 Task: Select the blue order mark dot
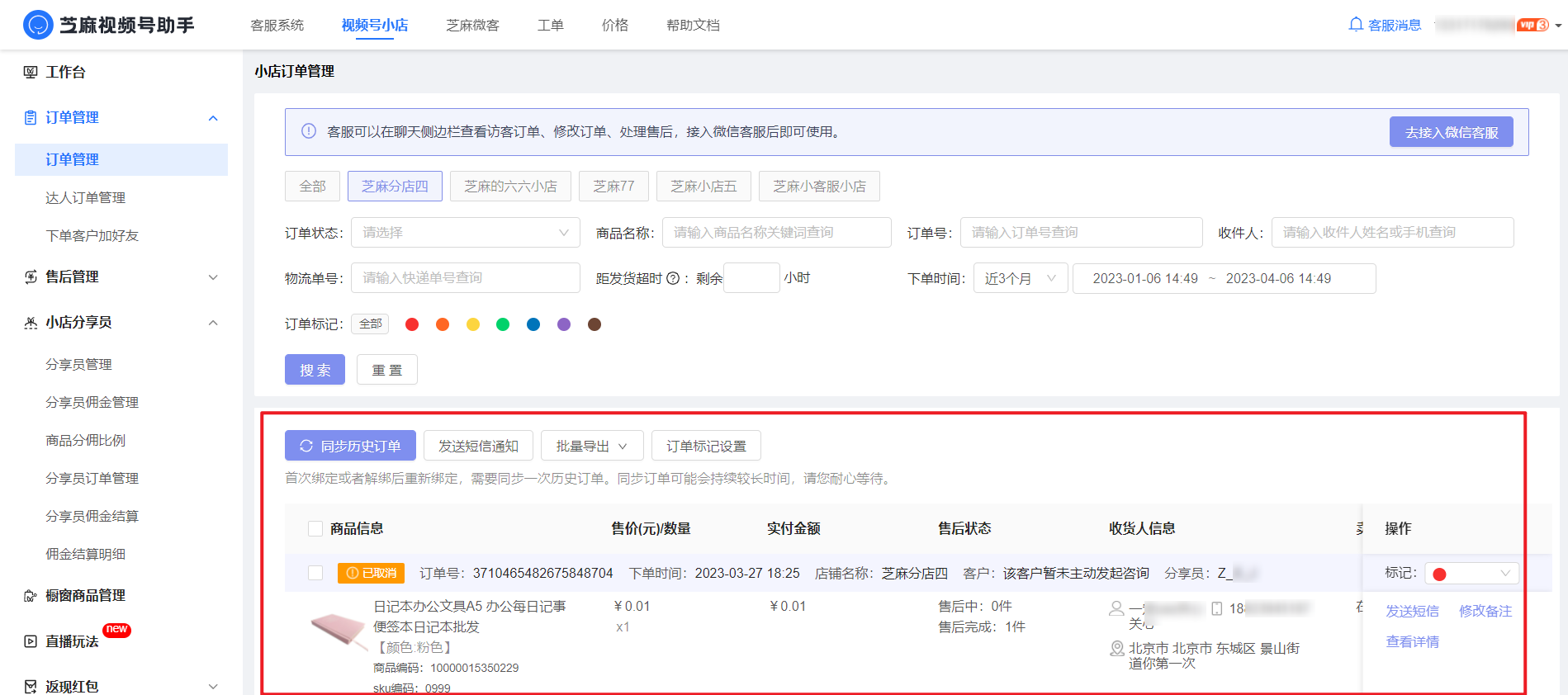533,324
